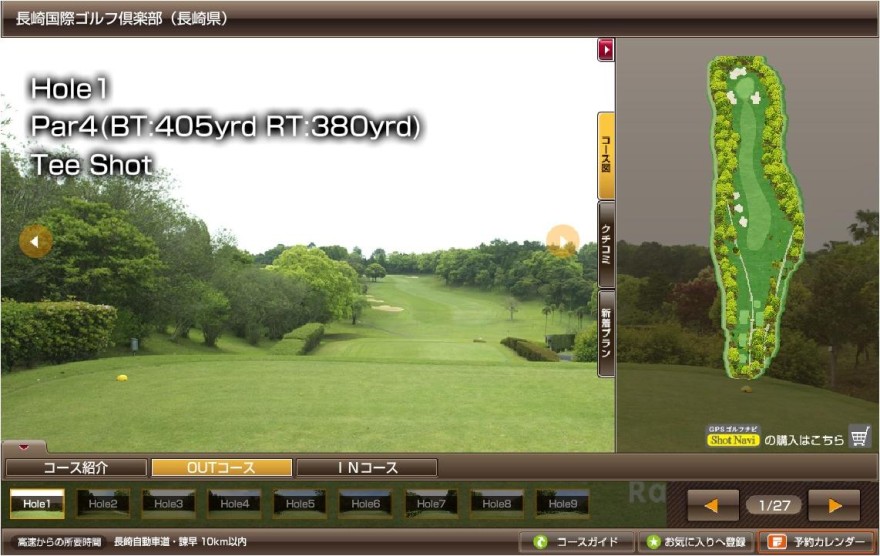The height and width of the screenshot is (556, 880).
Task: Open the 新着プラン vertical tab
Action: tap(605, 333)
